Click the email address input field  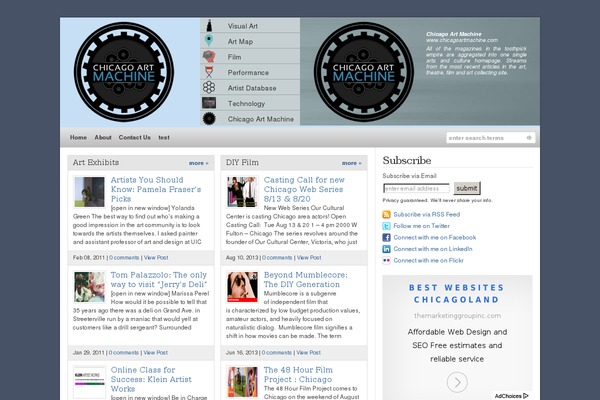[x=416, y=188]
